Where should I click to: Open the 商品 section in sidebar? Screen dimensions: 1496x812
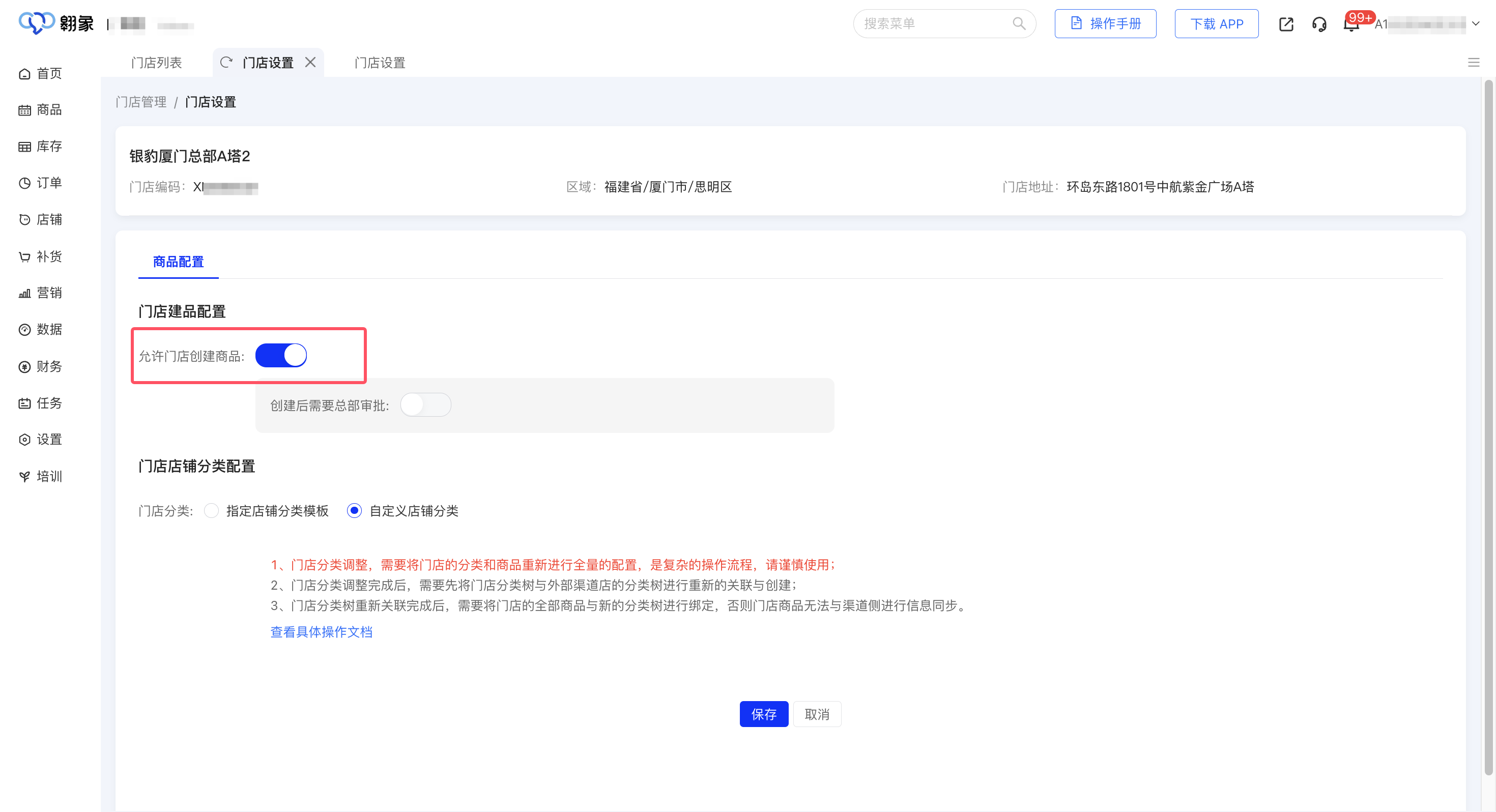pyautogui.click(x=41, y=110)
